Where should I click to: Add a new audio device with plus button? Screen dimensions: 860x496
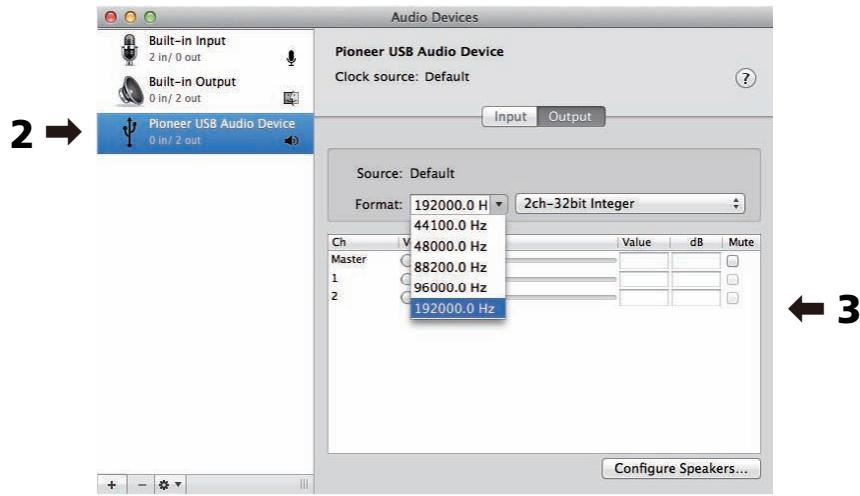(112, 485)
